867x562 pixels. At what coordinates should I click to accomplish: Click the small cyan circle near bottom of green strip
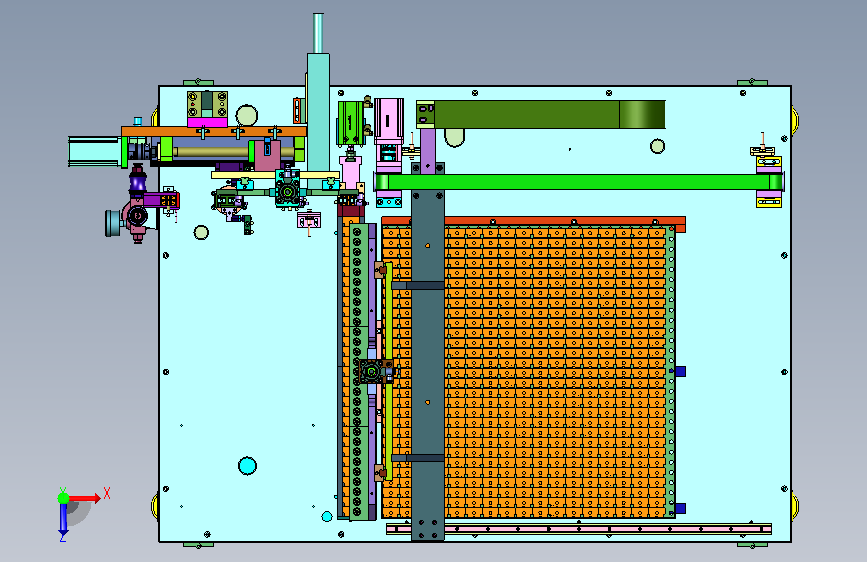click(x=327, y=517)
